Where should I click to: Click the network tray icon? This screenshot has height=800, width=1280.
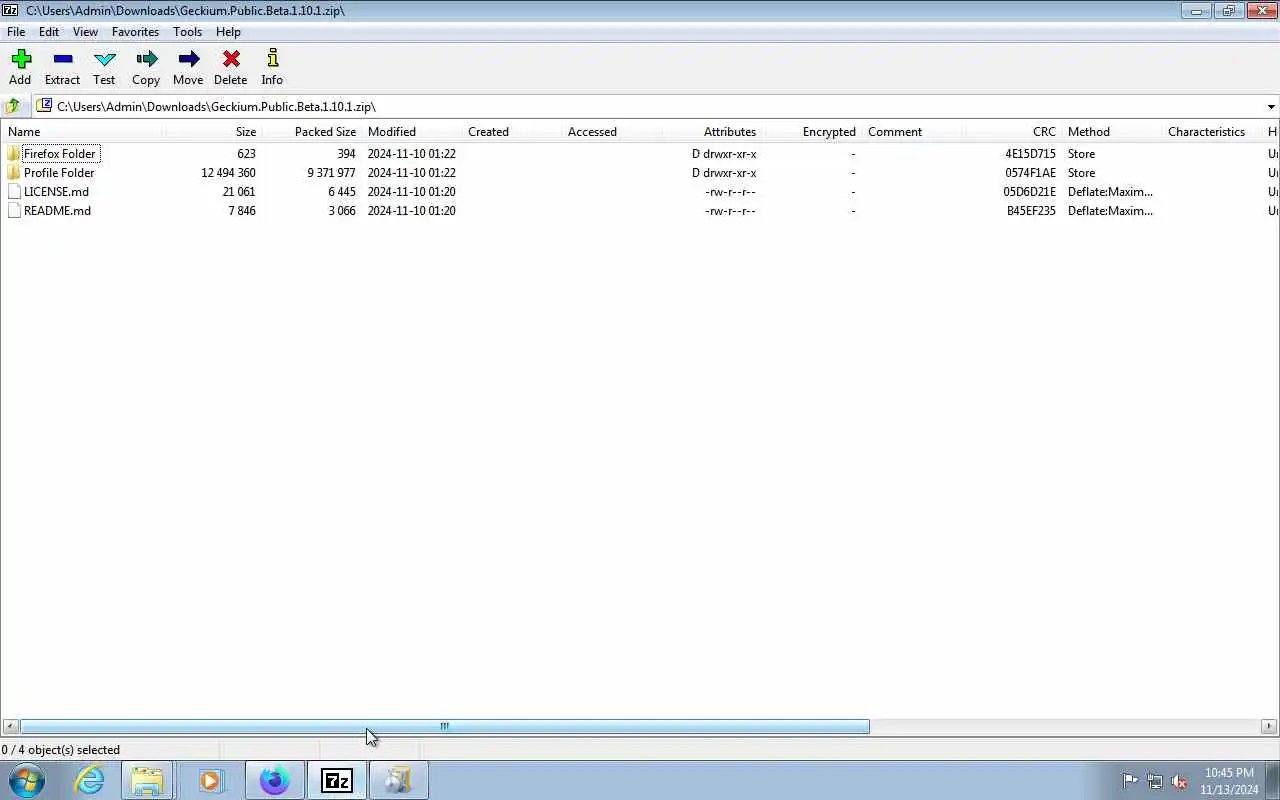[1155, 781]
